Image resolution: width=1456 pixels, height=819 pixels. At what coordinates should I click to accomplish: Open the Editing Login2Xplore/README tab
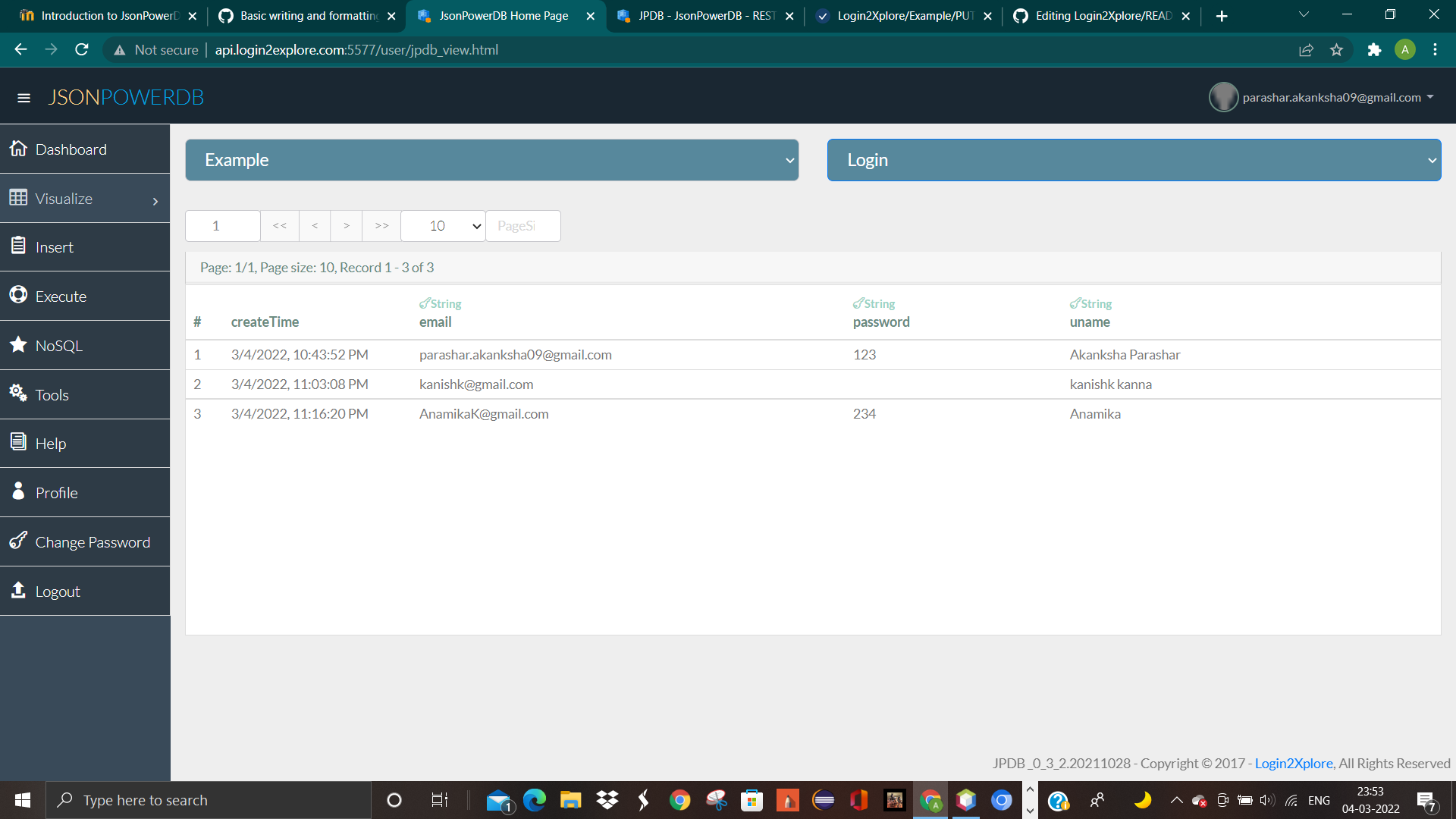coord(1098,15)
